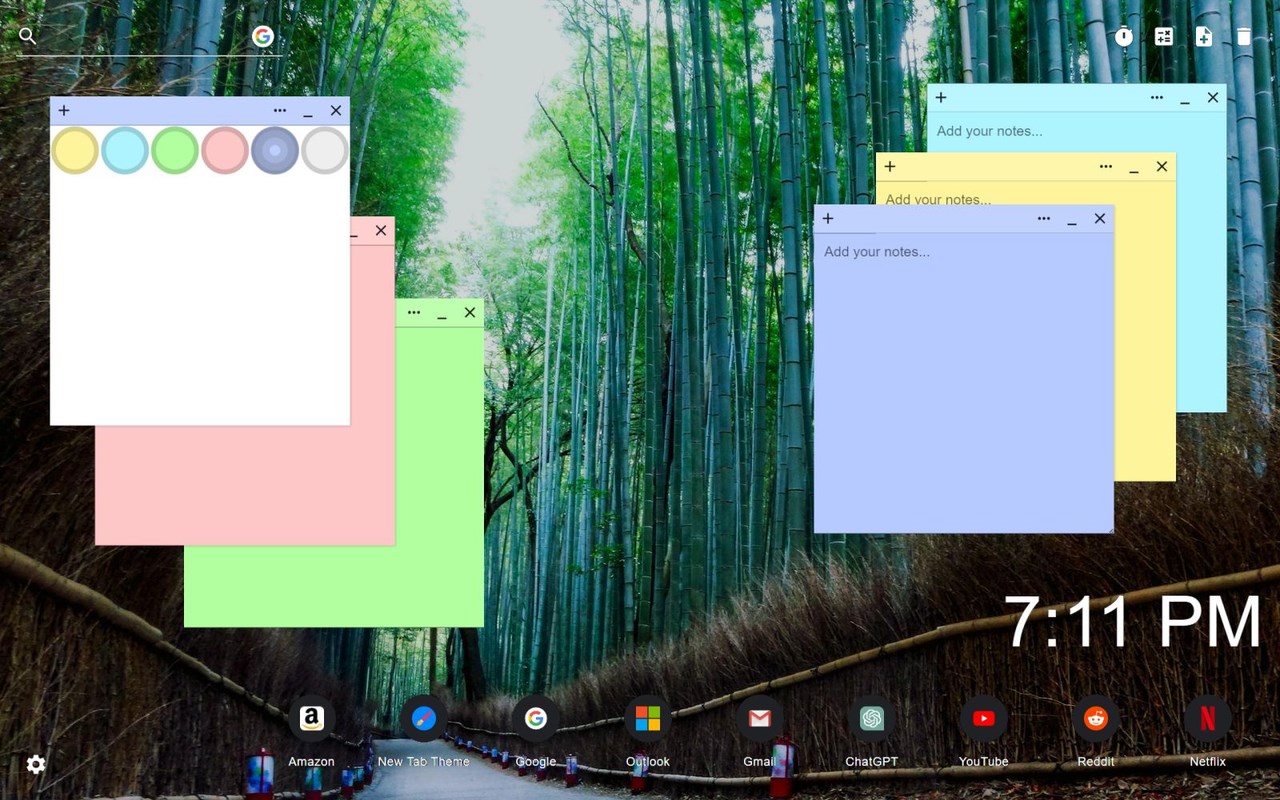Click the magnifying glass search icon

[x=28, y=36]
